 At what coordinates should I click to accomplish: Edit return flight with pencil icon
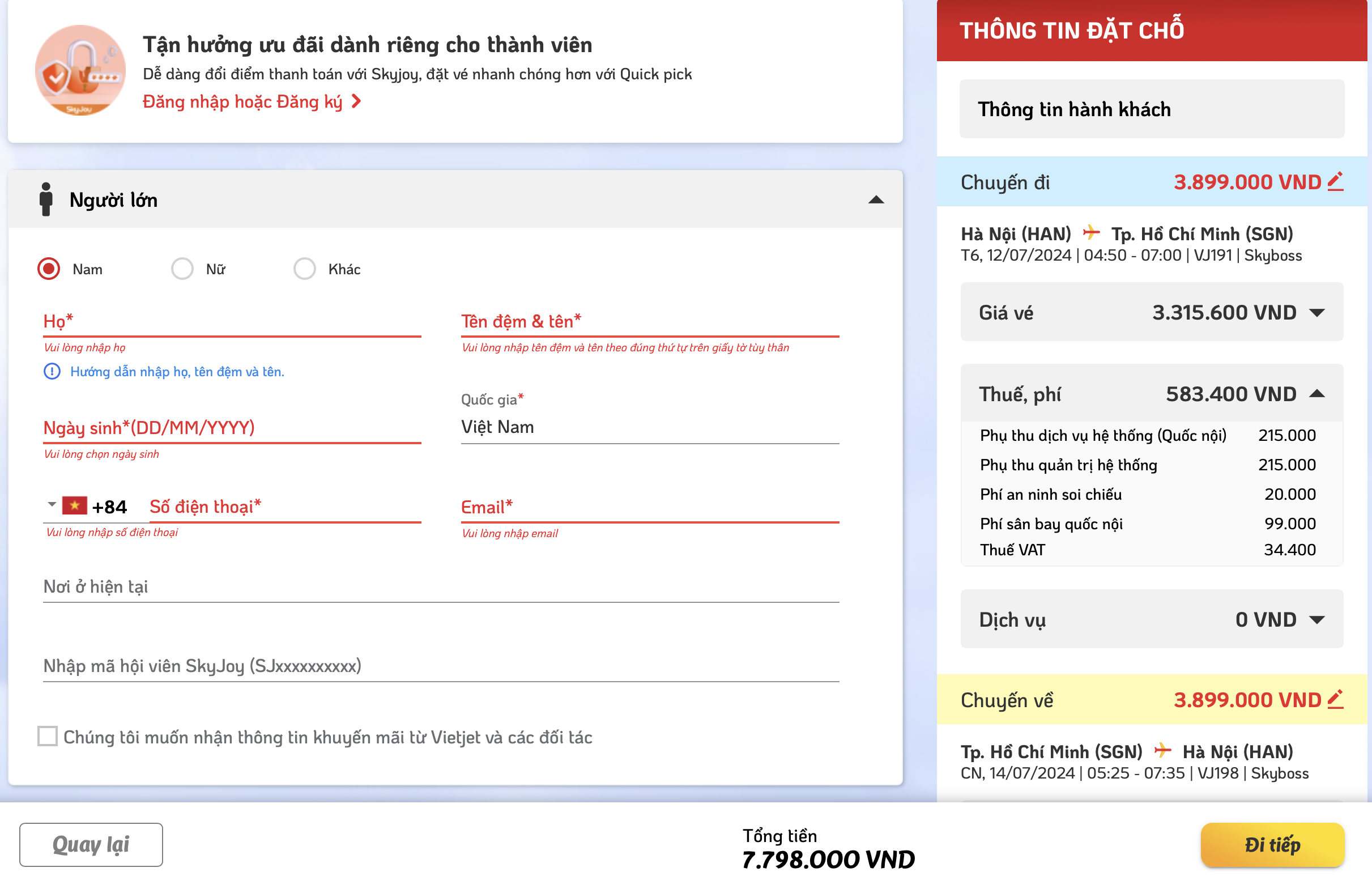pos(1335,699)
